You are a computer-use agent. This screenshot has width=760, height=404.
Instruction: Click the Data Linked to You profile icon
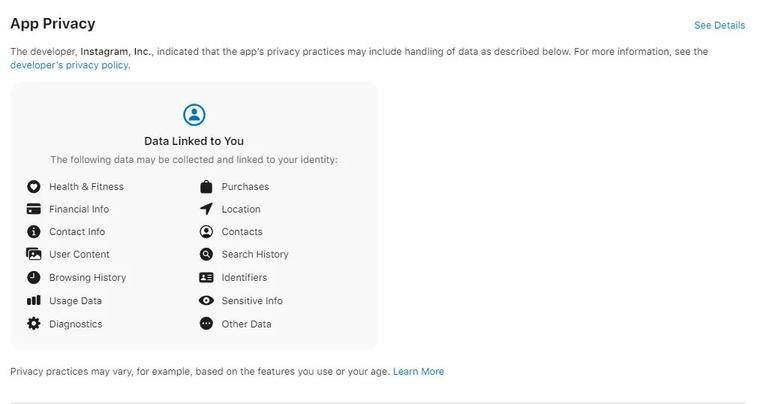[194, 115]
